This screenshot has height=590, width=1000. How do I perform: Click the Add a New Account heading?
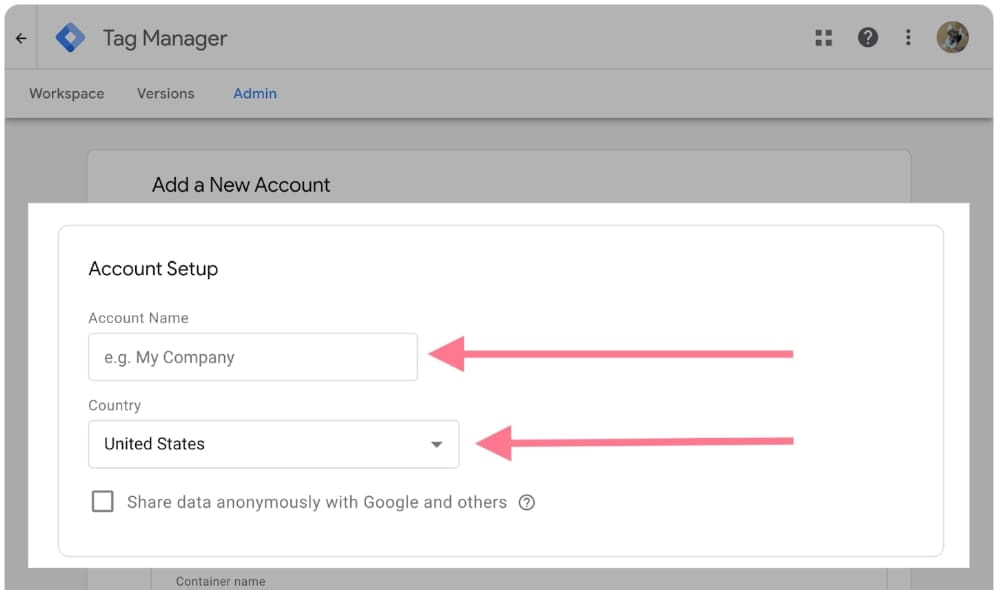point(241,185)
